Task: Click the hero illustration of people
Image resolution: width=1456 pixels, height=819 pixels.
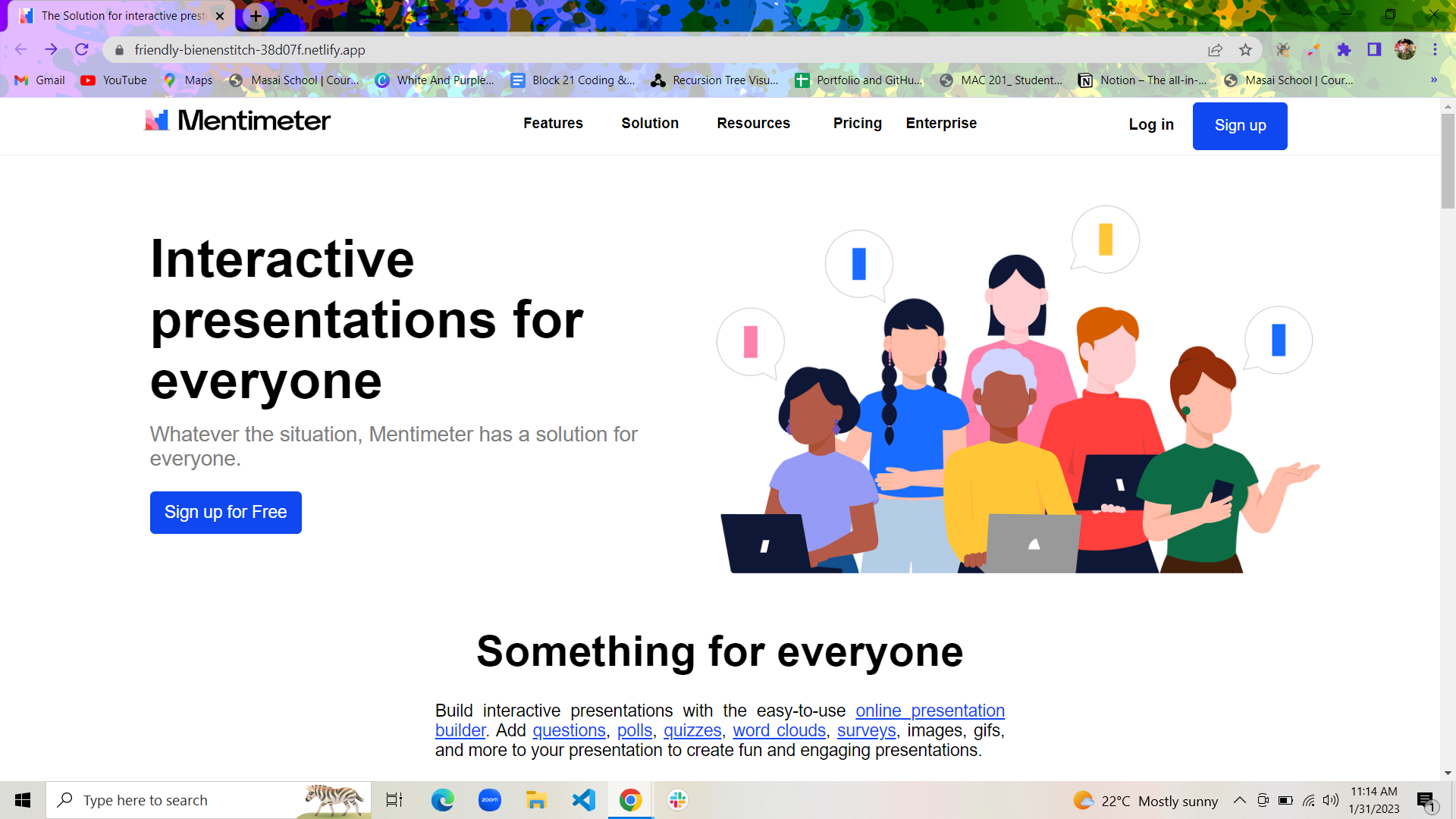Action: [1018, 389]
